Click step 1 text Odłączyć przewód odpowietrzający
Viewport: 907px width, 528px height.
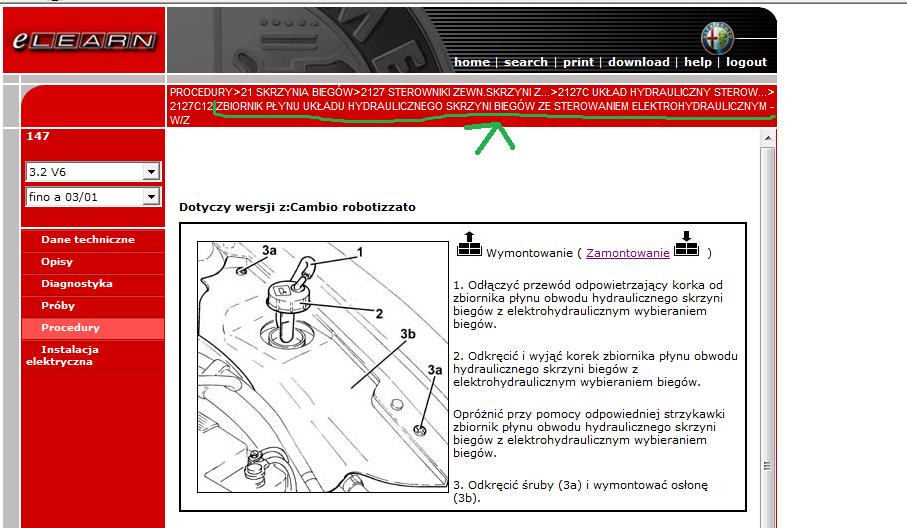tap(588, 305)
